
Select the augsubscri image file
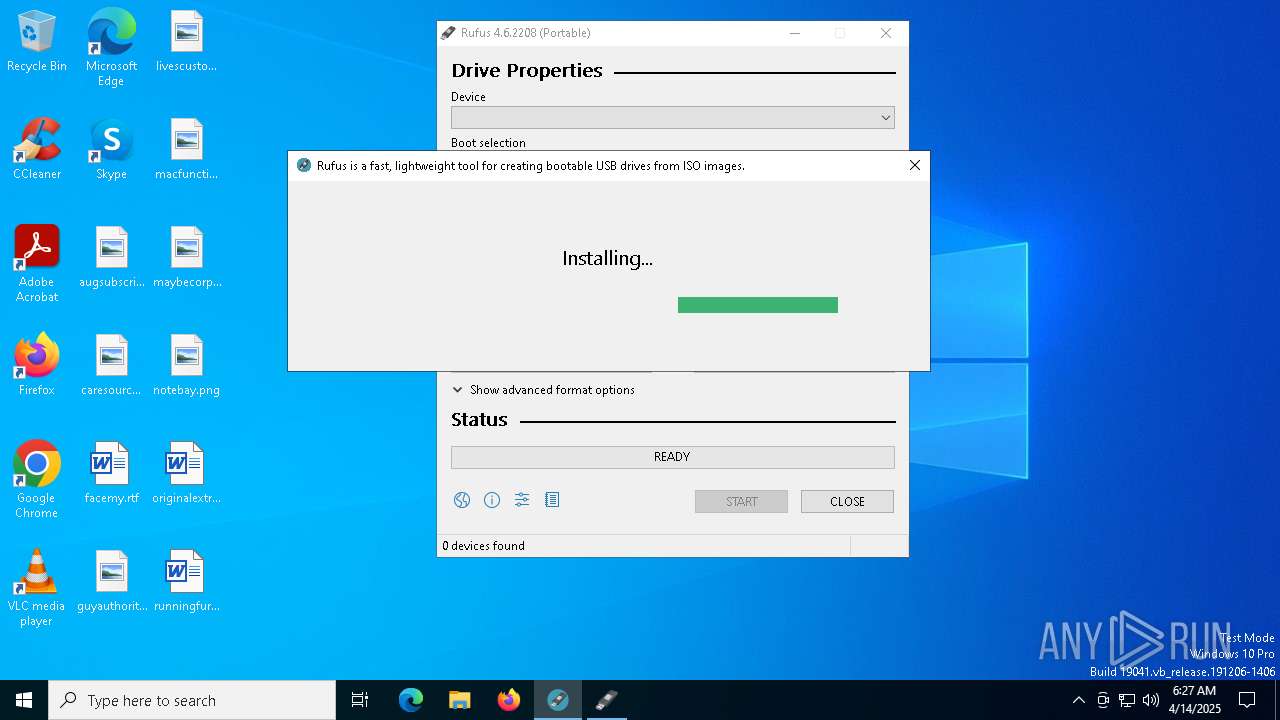click(x=112, y=258)
